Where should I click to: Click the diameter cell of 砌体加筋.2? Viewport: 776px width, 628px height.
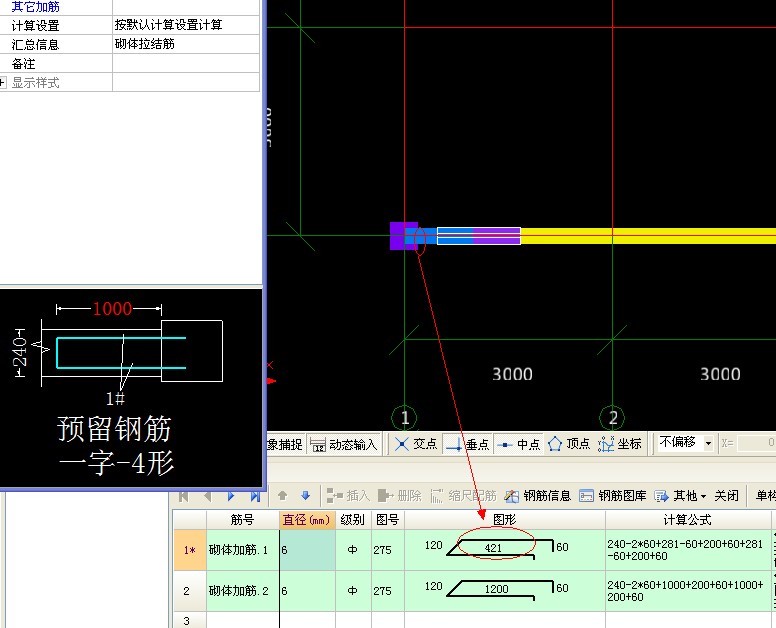click(x=307, y=591)
